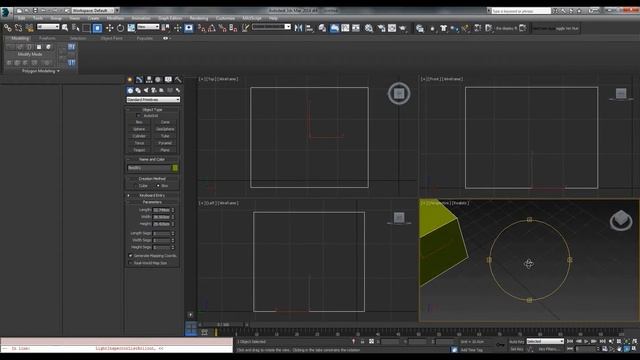Select the Cube creation method radio
Viewport: 640px width, 360px height.
(x=136, y=186)
